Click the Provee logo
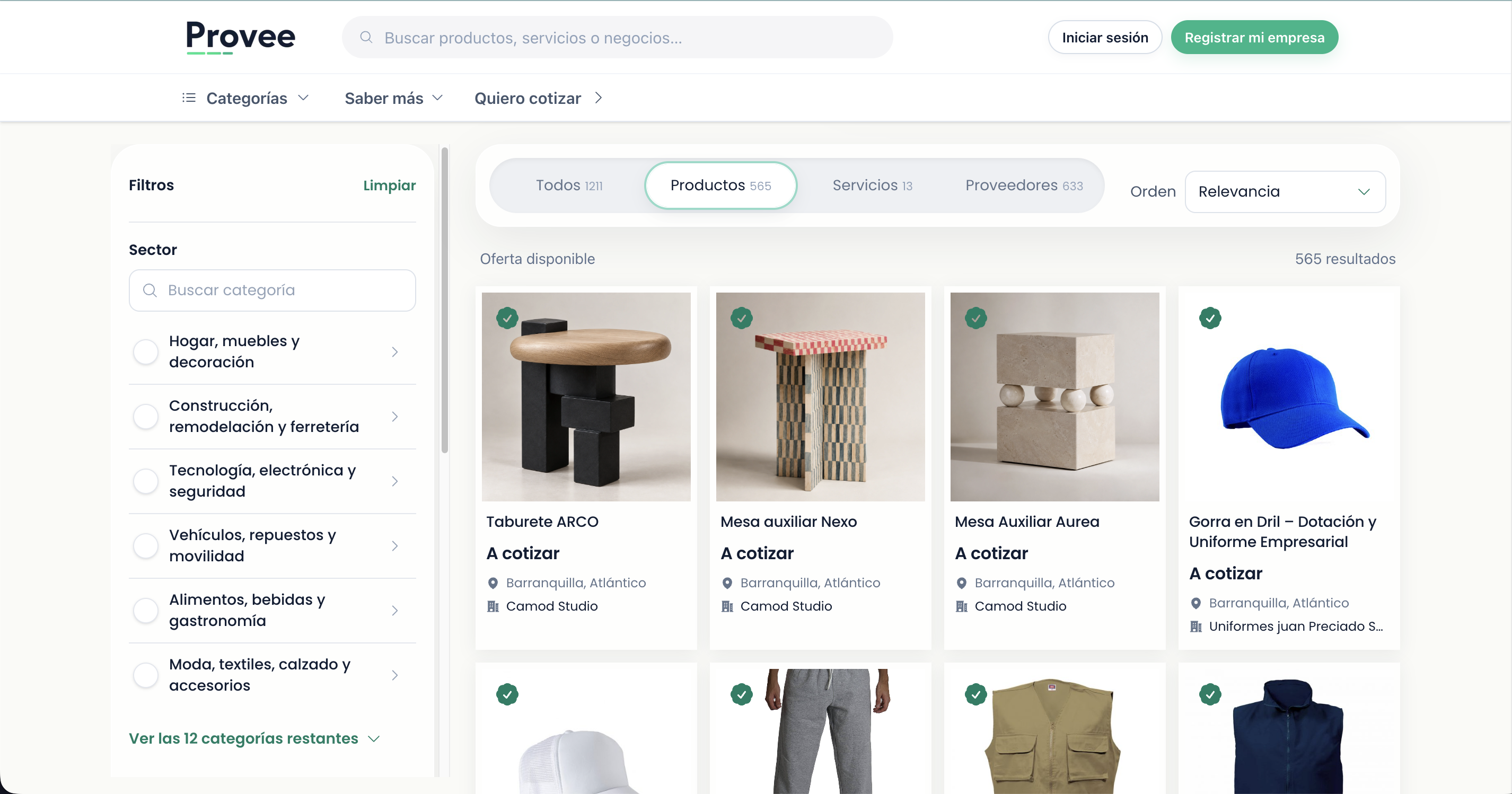Viewport: 1512px width, 794px height. (240, 37)
